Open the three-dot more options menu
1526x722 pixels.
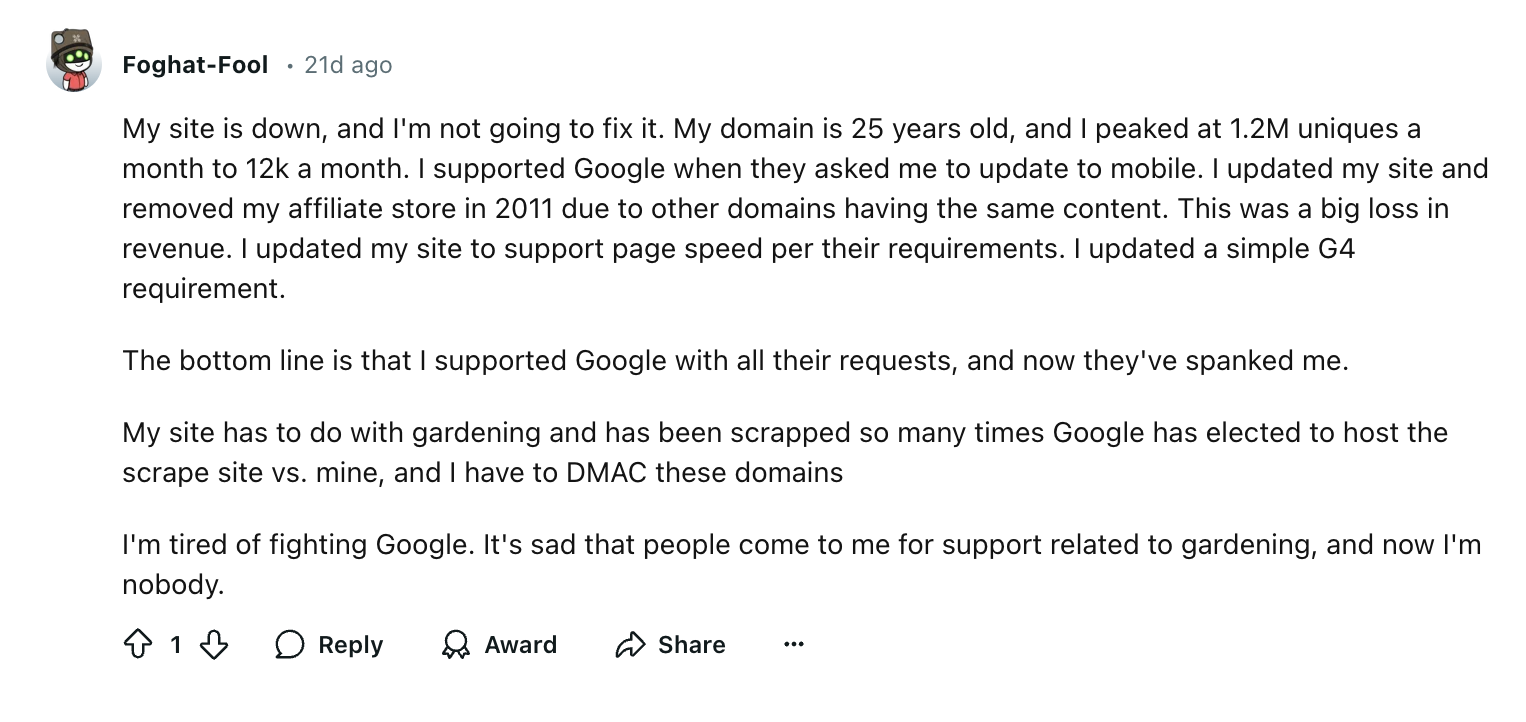[794, 645]
